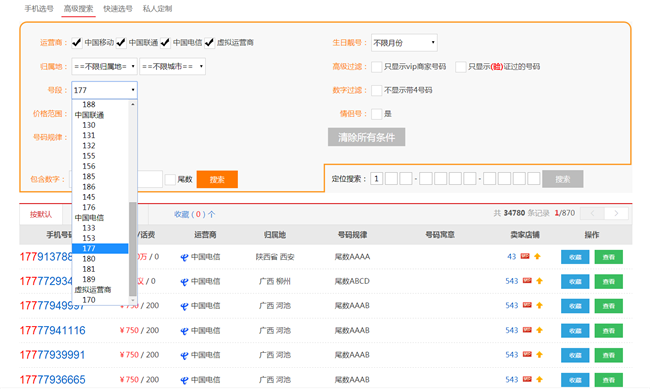Click 卖家店铺 column header
The height and width of the screenshot is (390, 650).
524,235
